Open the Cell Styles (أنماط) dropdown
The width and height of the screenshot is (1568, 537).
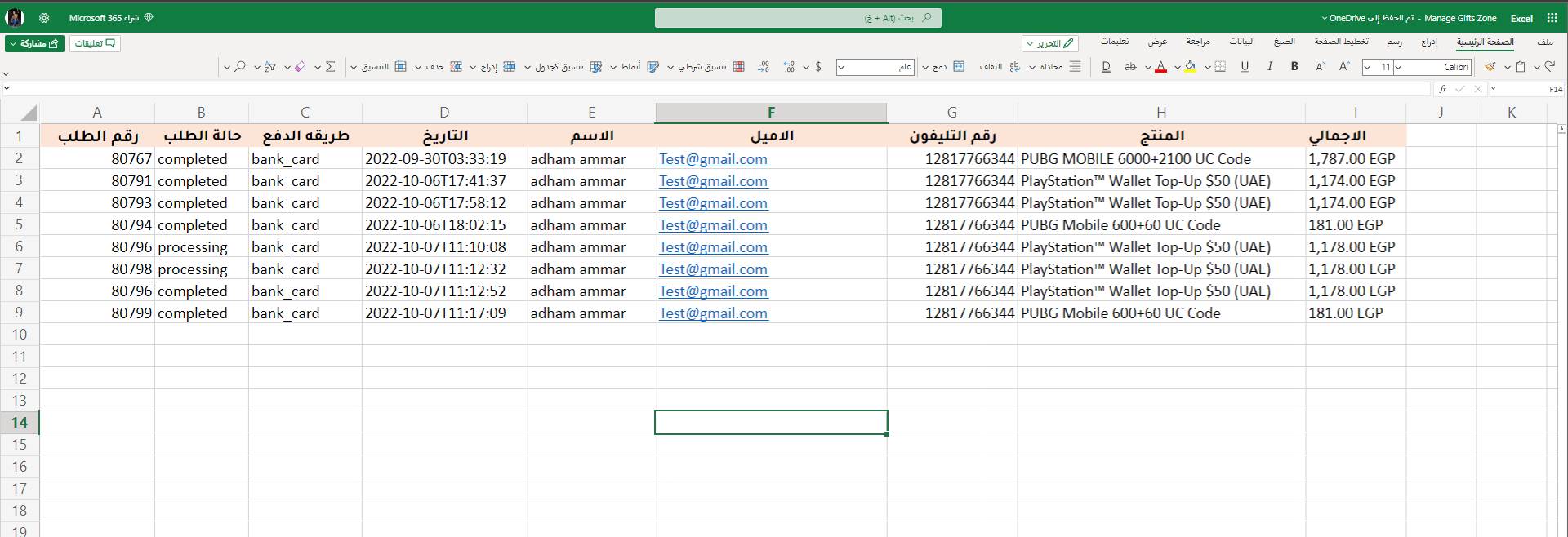(613, 67)
